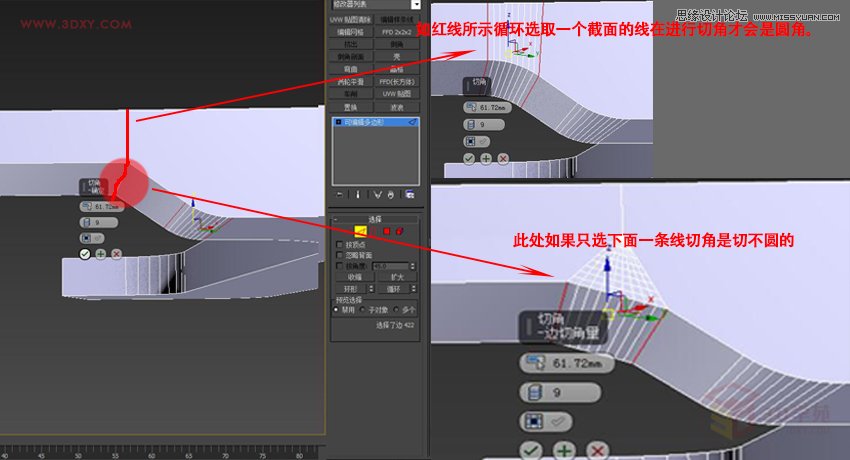
Task: Click the 环形 ring button
Action: pyautogui.click(x=351, y=289)
